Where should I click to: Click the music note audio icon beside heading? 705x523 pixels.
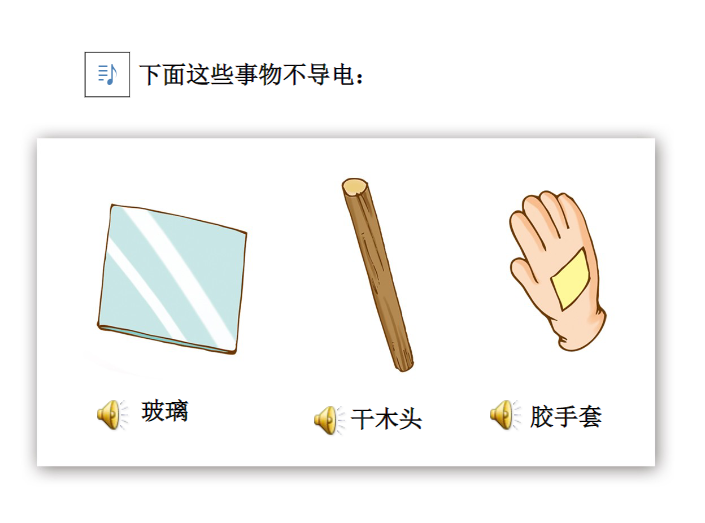coord(107,74)
